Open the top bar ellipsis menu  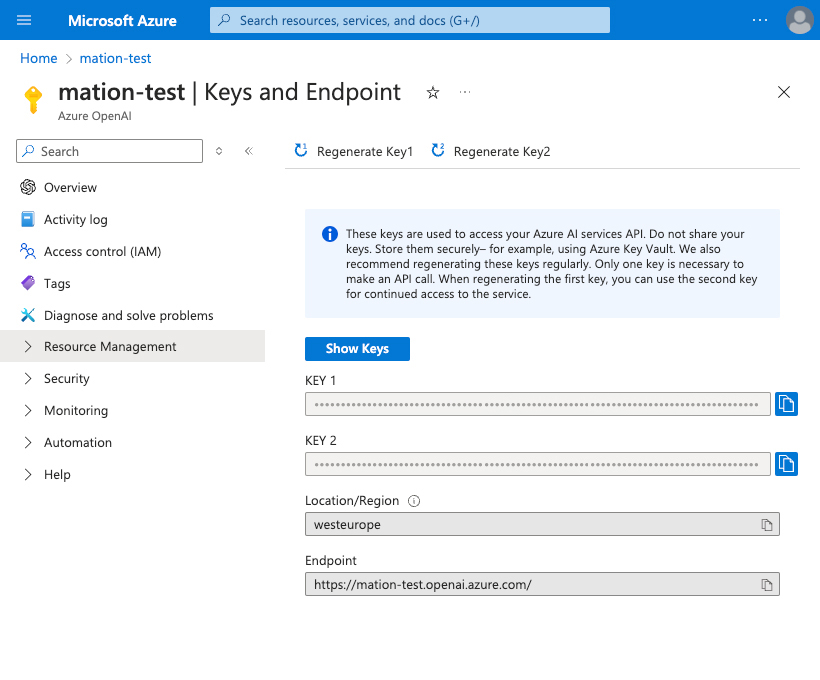tap(759, 20)
